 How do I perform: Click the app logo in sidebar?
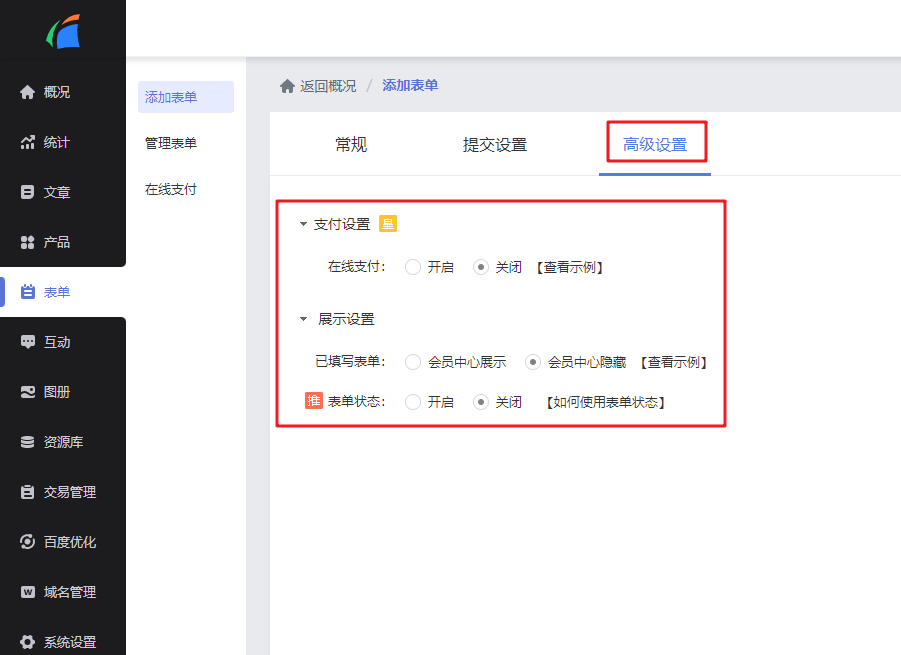[63, 32]
